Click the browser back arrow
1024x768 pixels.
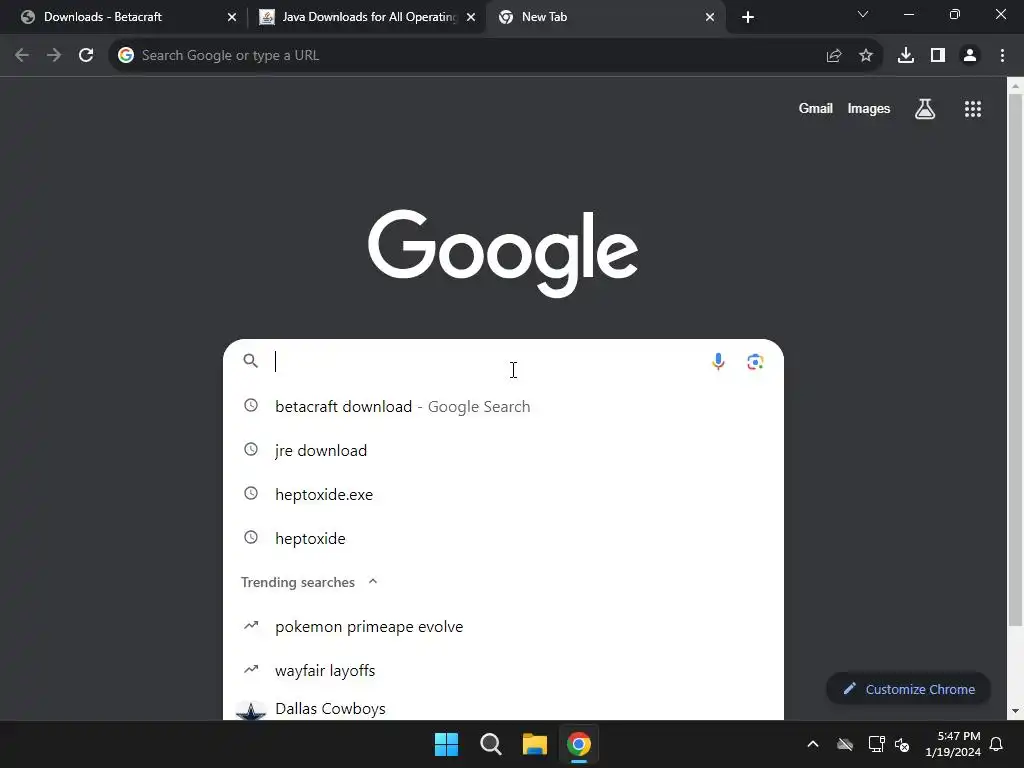[x=22, y=56]
